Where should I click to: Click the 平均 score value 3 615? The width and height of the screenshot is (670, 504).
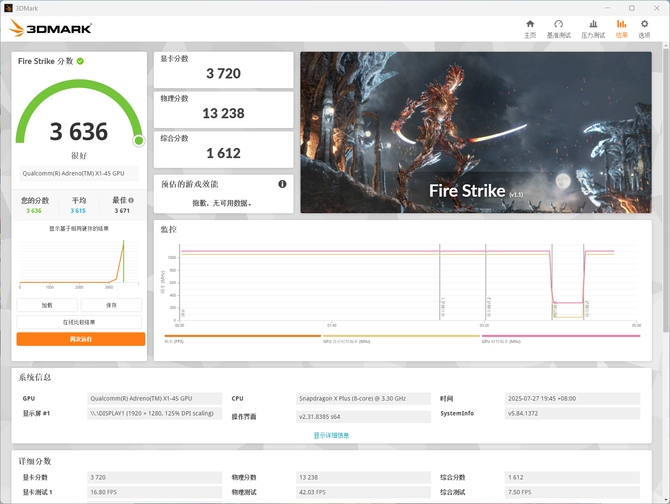coord(78,211)
